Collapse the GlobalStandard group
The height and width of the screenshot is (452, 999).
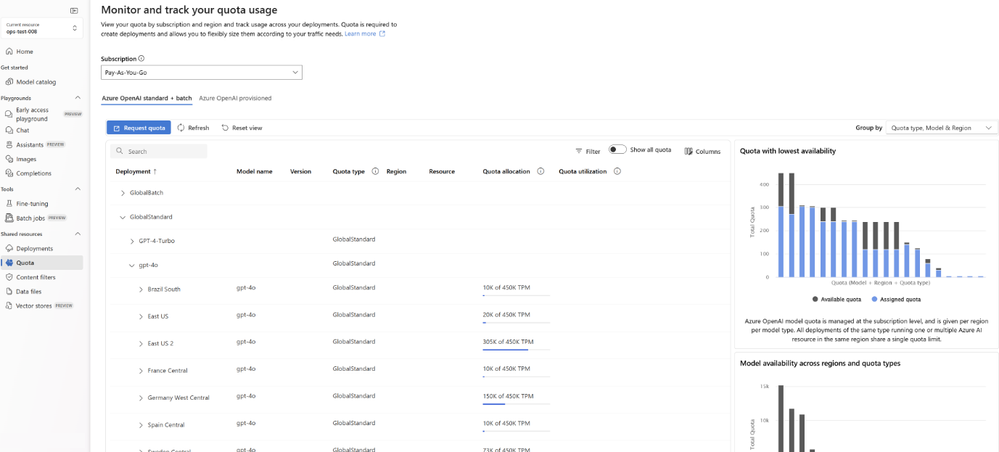tap(123, 217)
